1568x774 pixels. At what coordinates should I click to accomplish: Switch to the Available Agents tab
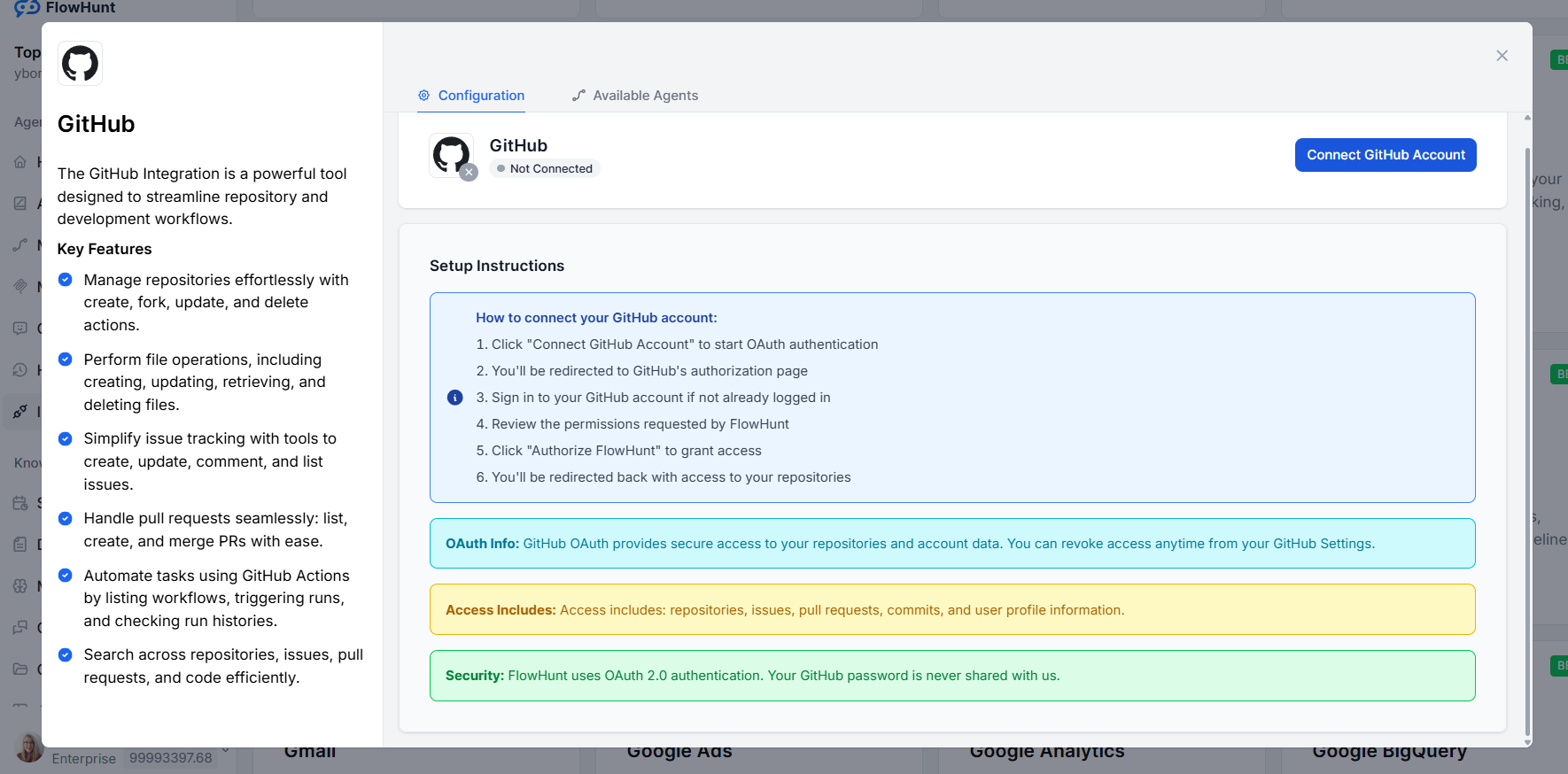[x=635, y=96]
